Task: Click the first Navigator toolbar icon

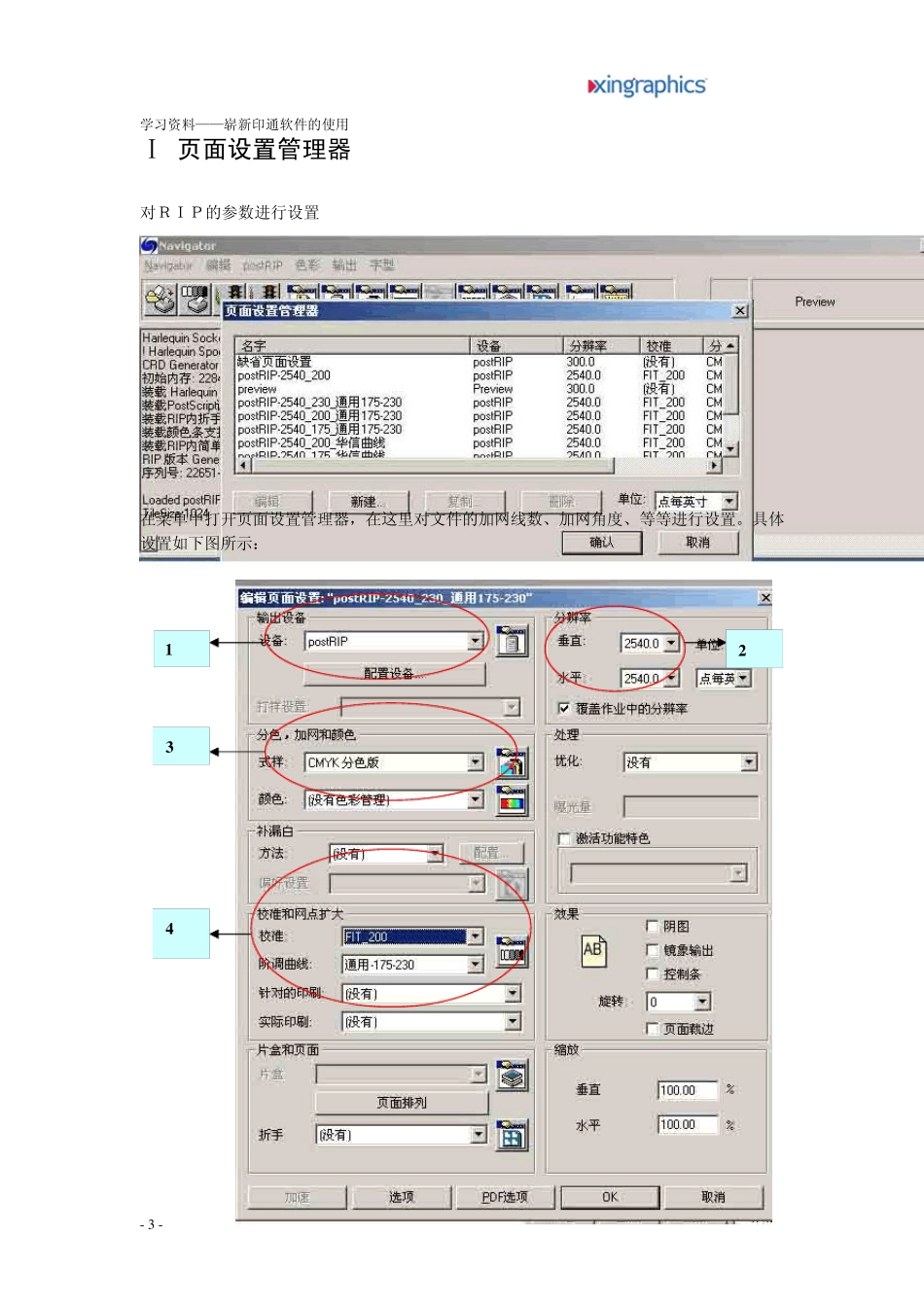Action: point(160,300)
